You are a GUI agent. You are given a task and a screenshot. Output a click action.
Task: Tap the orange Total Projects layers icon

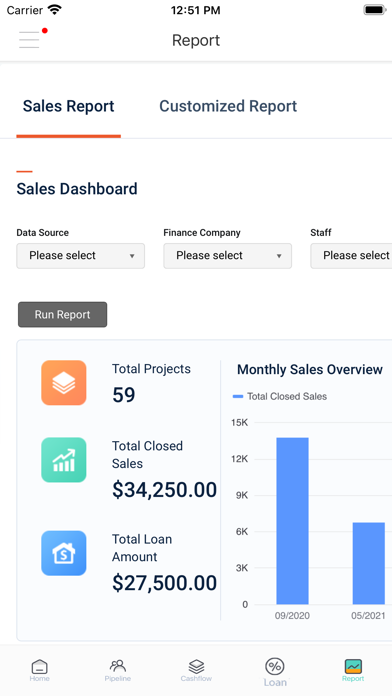coord(64,383)
